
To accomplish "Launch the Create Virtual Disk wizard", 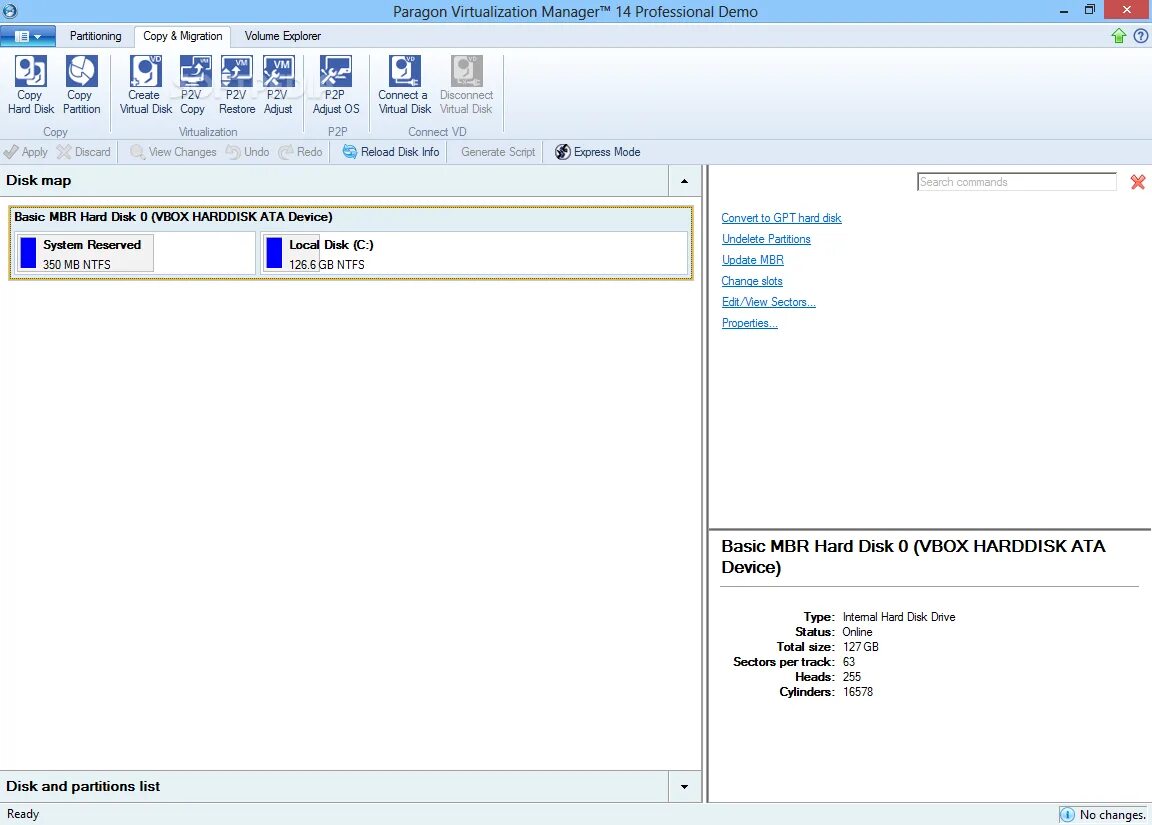I will (145, 84).
